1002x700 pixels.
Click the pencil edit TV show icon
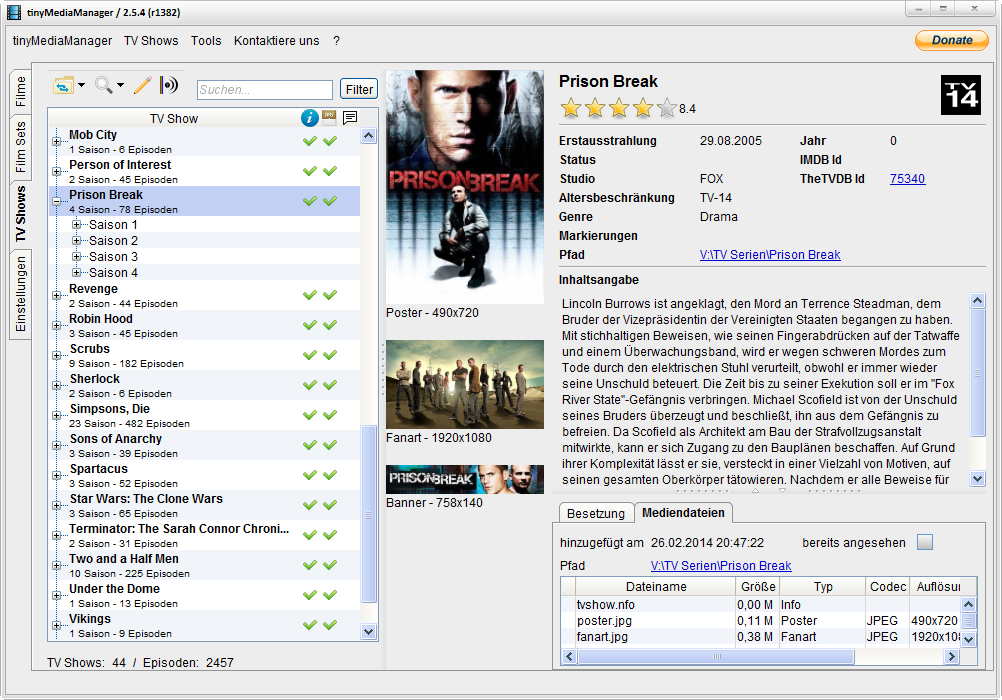coord(143,85)
